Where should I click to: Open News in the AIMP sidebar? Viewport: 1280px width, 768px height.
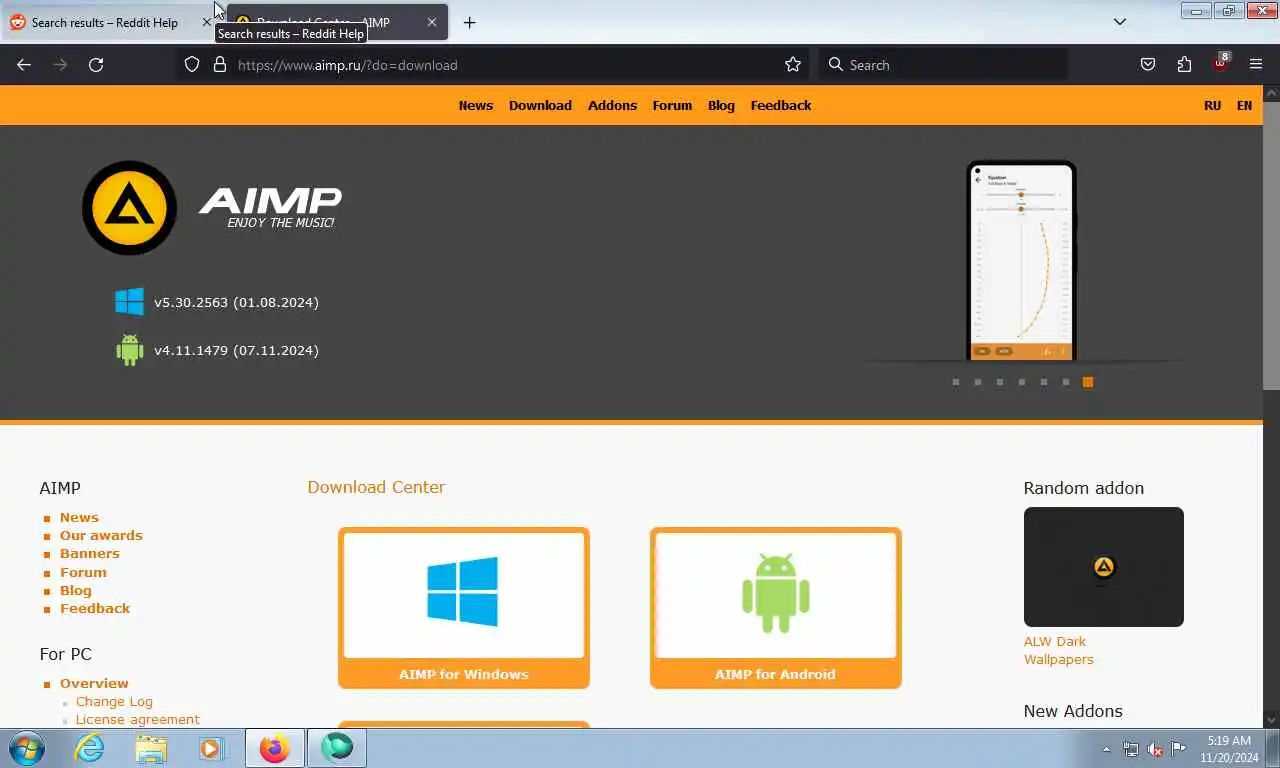click(x=79, y=517)
